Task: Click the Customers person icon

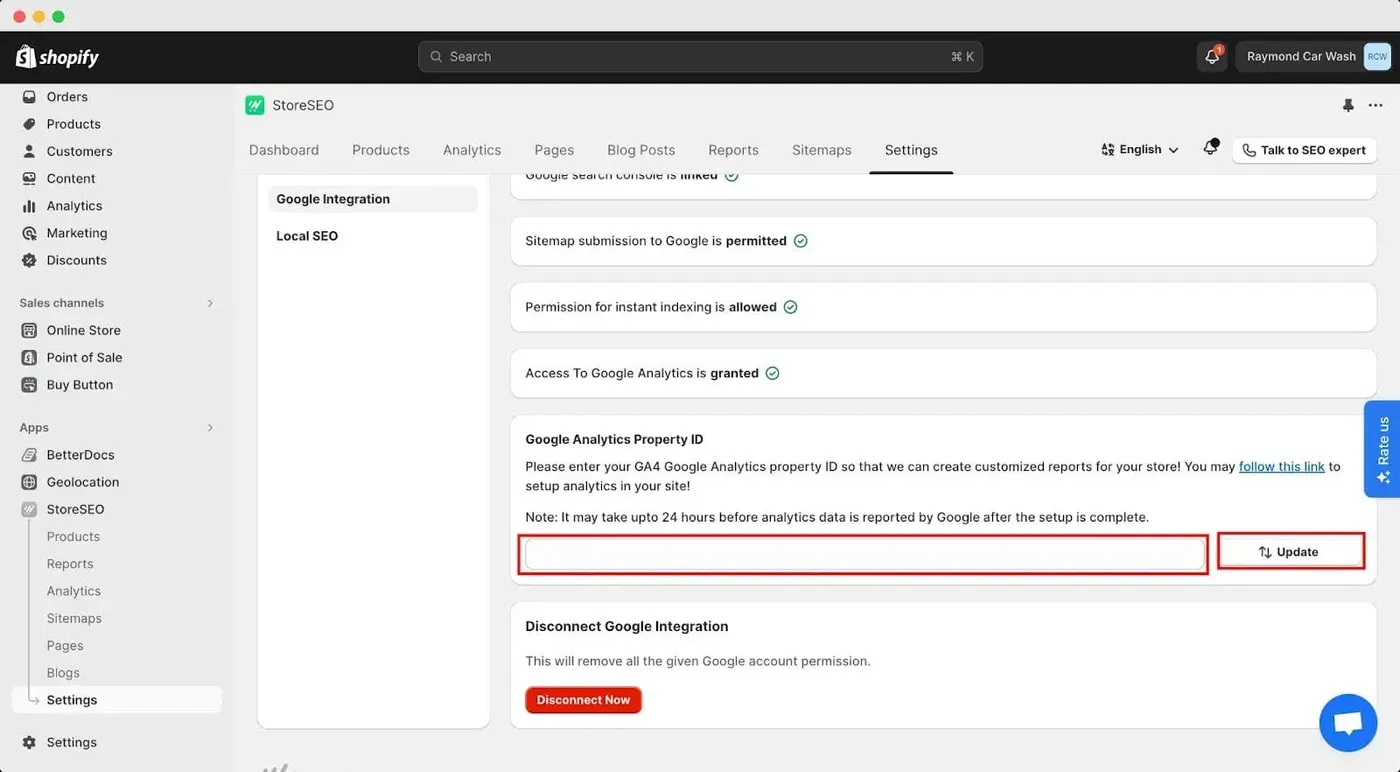Action: [x=29, y=151]
